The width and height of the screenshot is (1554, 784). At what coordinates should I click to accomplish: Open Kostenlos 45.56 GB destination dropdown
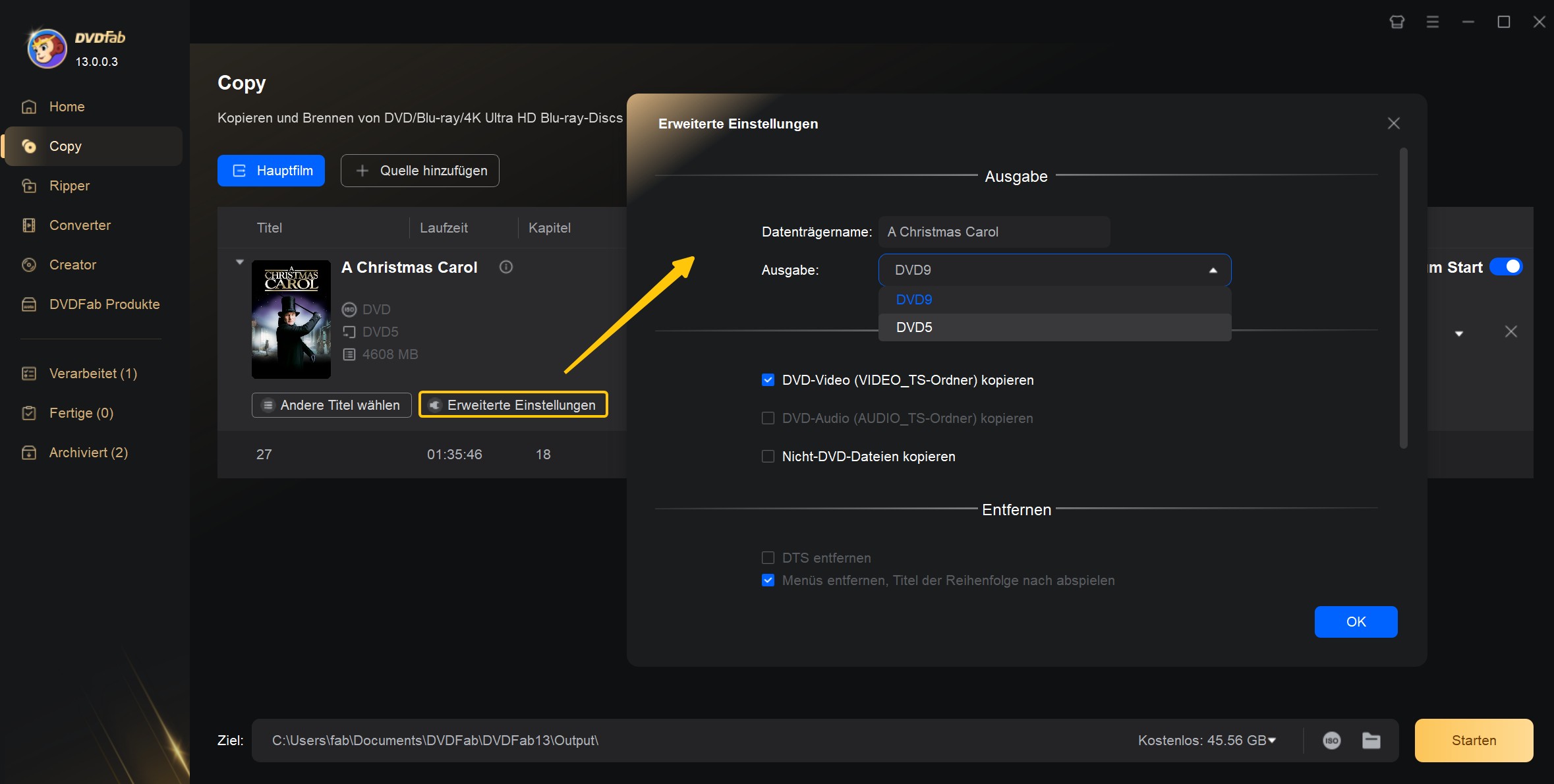coord(1207,741)
